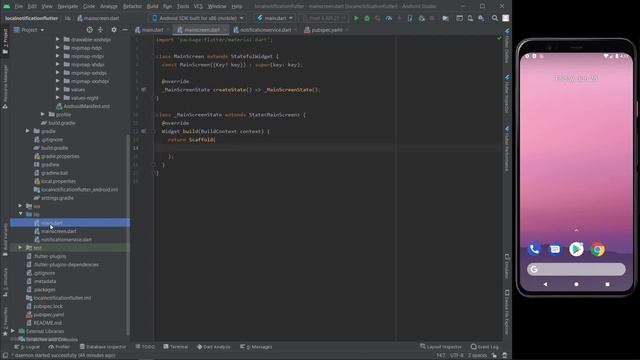Image resolution: width=640 pixels, height=360 pixels.
Task: Click the gutter override marker beside build
Action: (x=144, y=131)
